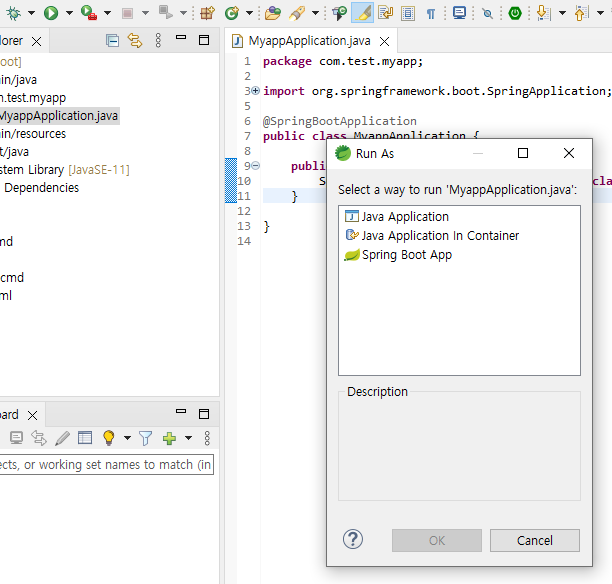Viewport: 612px width, 584px height.
Task: Click the Previous Annotation up arrow icon
Action: point(581,13)
